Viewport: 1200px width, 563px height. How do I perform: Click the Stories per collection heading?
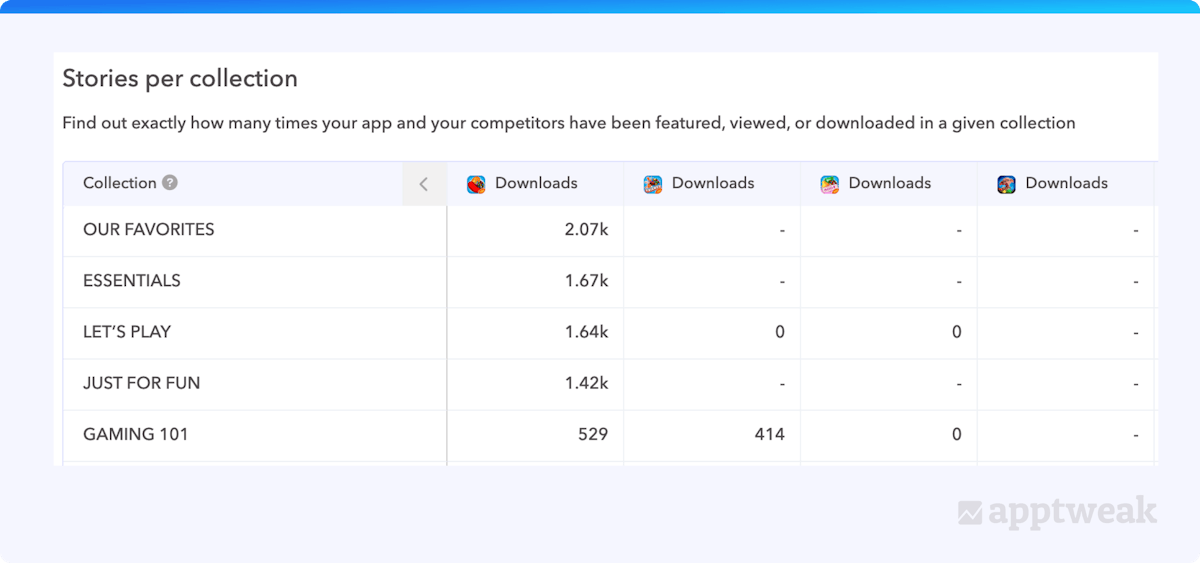(x=180, y=78)
